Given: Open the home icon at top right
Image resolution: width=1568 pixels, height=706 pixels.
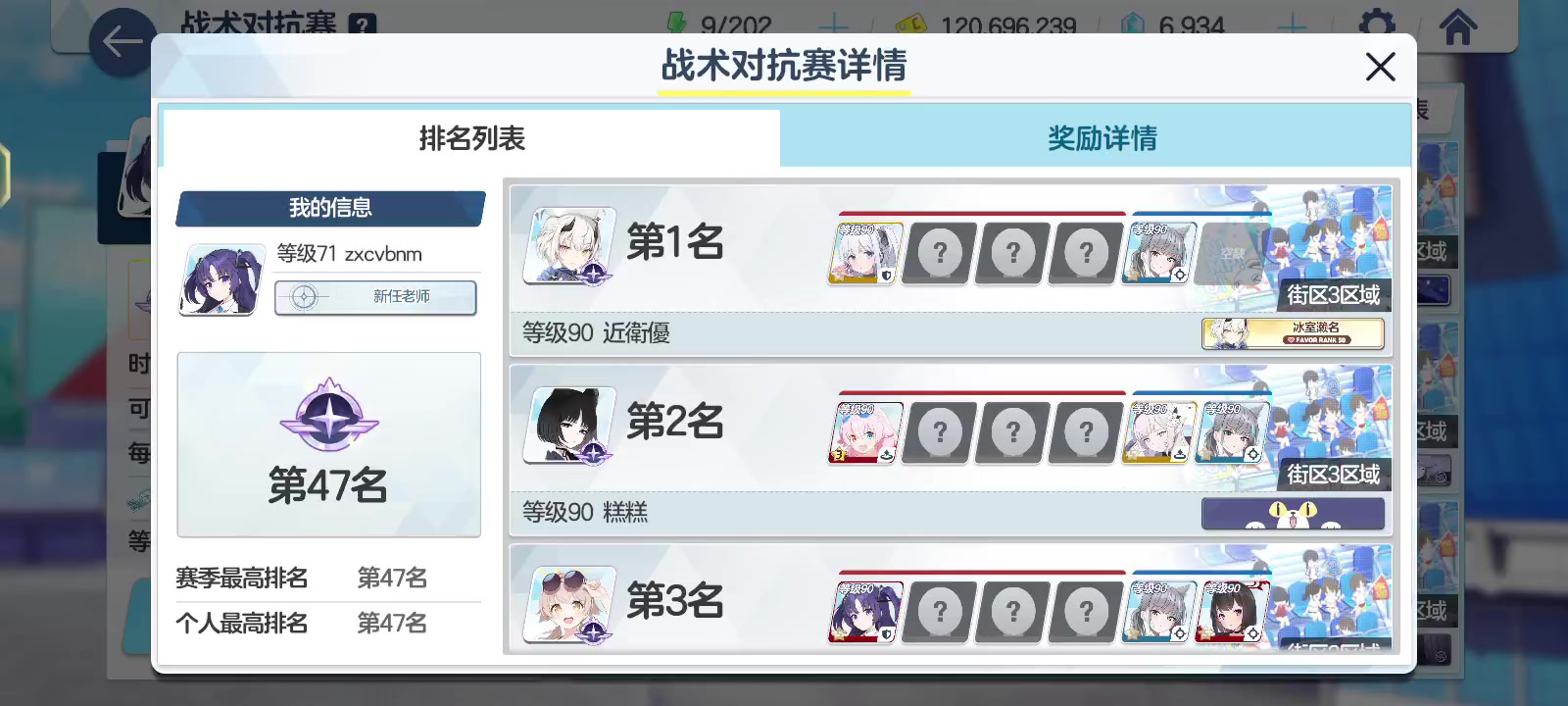Looking at the screenshot, I should [1457, 25].
